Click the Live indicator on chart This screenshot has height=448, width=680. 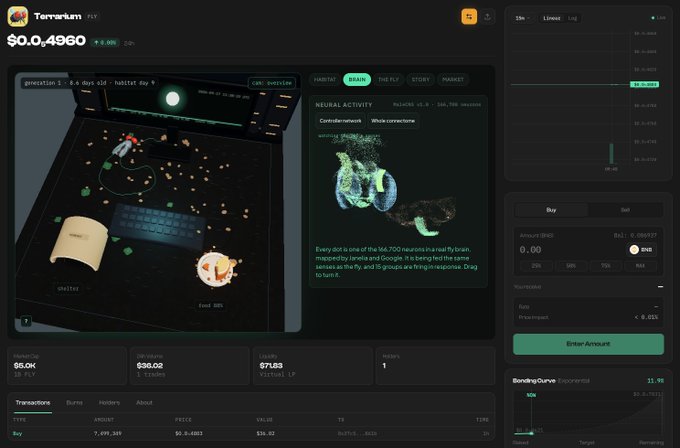pyautogui.click(x=658, y=18)
